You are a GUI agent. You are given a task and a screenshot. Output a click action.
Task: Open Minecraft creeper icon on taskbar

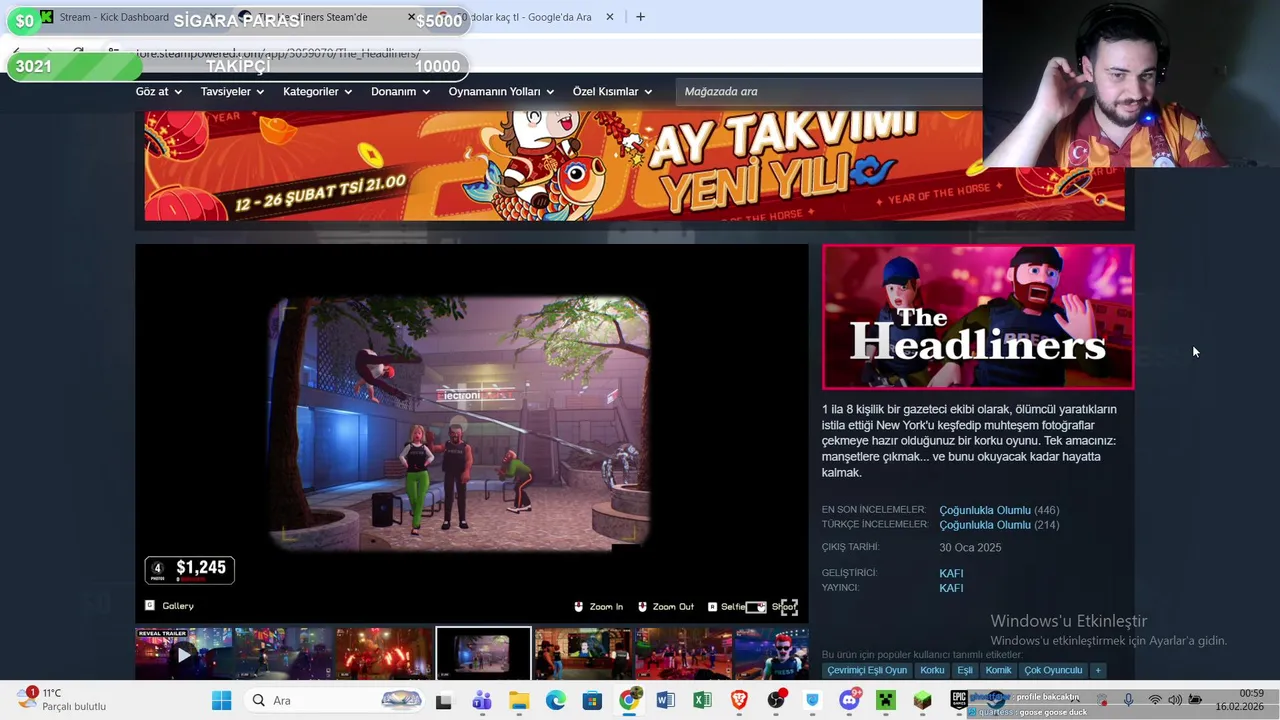click(886, 700)
